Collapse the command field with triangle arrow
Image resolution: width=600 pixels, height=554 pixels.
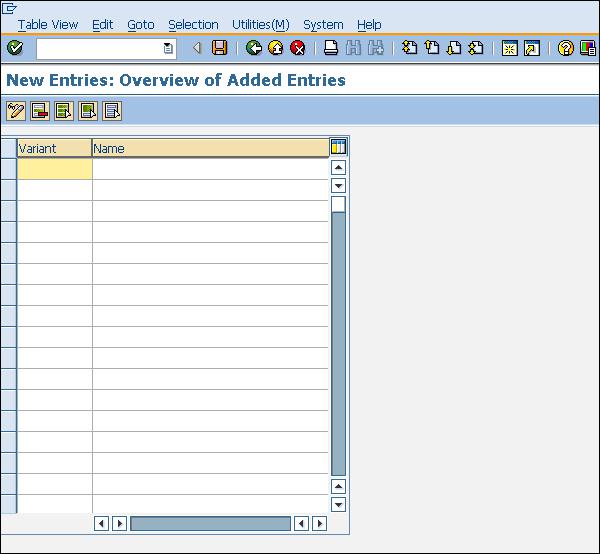pyautogui.click(x=197, y=48)
